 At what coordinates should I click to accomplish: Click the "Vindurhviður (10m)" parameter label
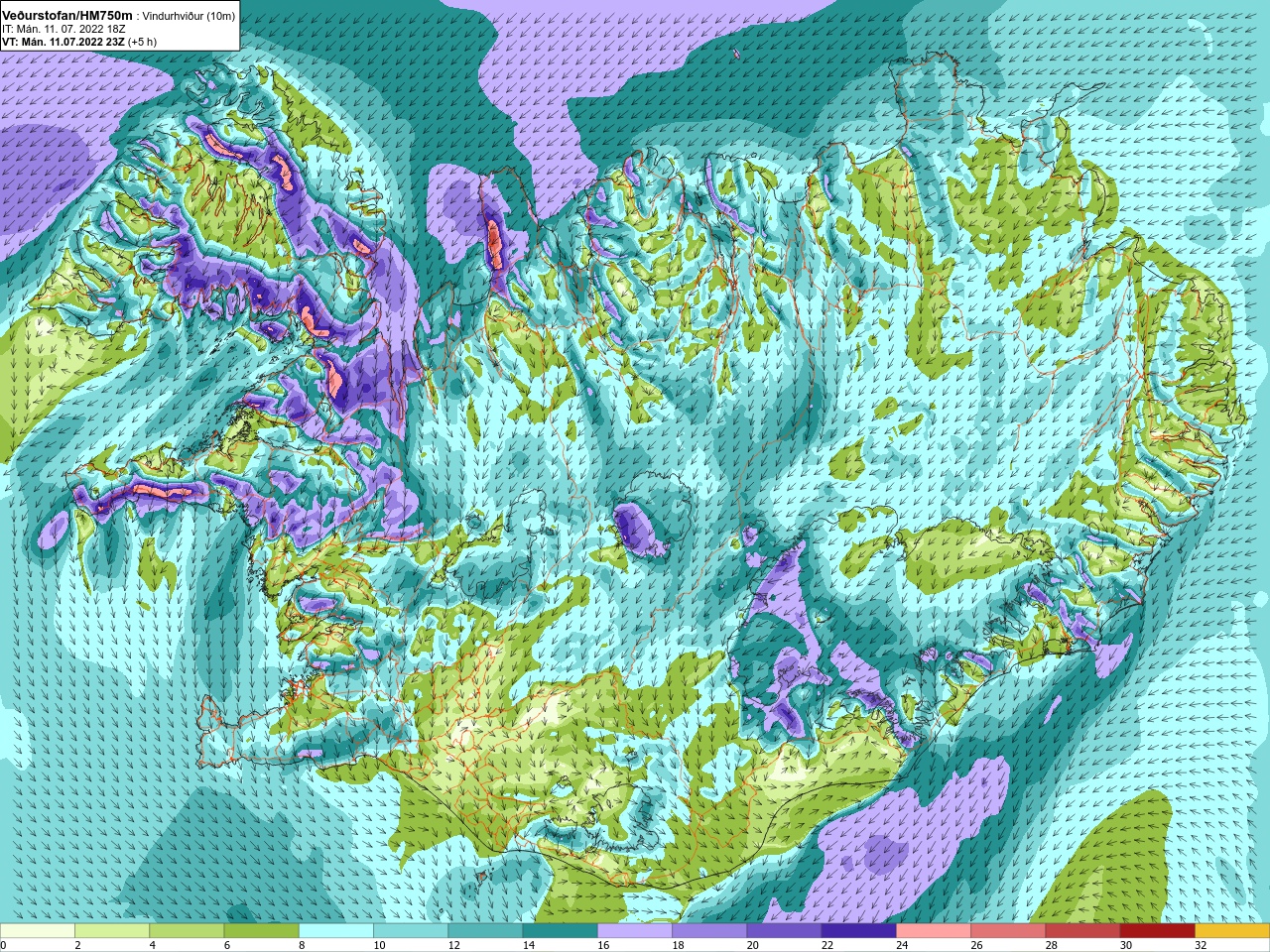coord(190,17)
